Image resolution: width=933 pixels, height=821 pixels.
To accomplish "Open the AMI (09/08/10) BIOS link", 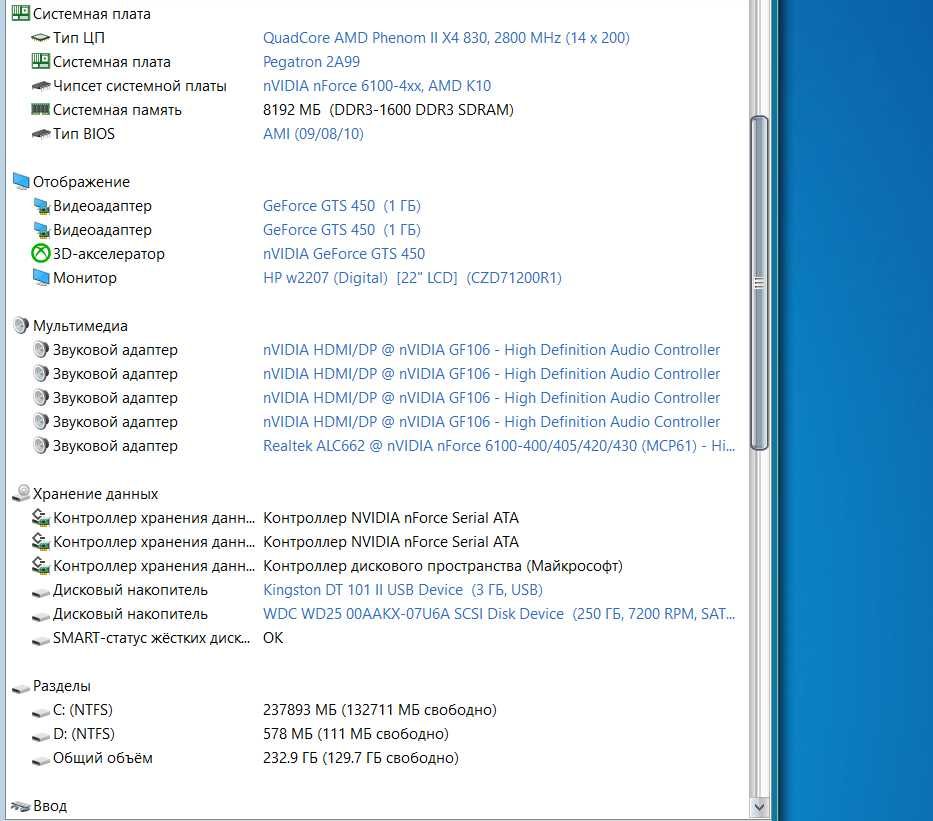I will (x=313, y=134).
